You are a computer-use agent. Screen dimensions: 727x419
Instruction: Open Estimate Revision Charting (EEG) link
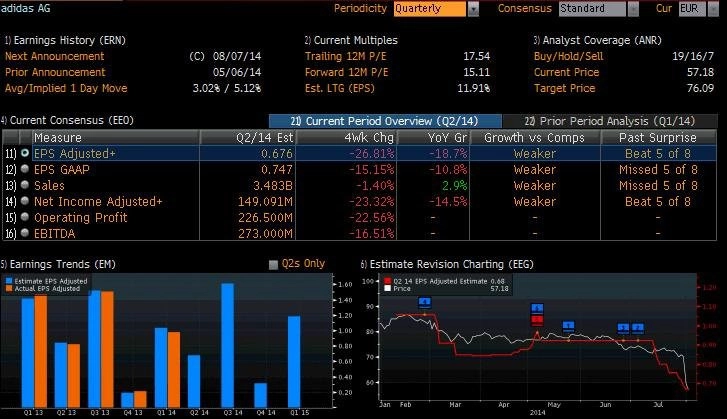tap(447, 264)
